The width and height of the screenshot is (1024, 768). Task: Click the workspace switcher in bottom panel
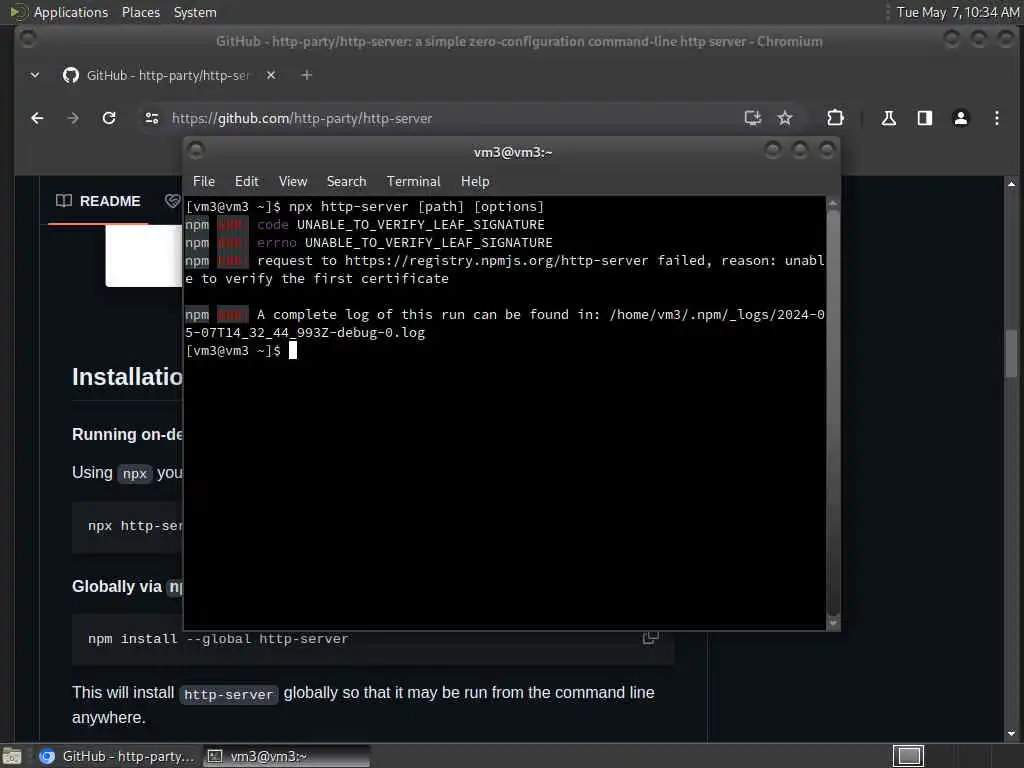coord(908,756)
